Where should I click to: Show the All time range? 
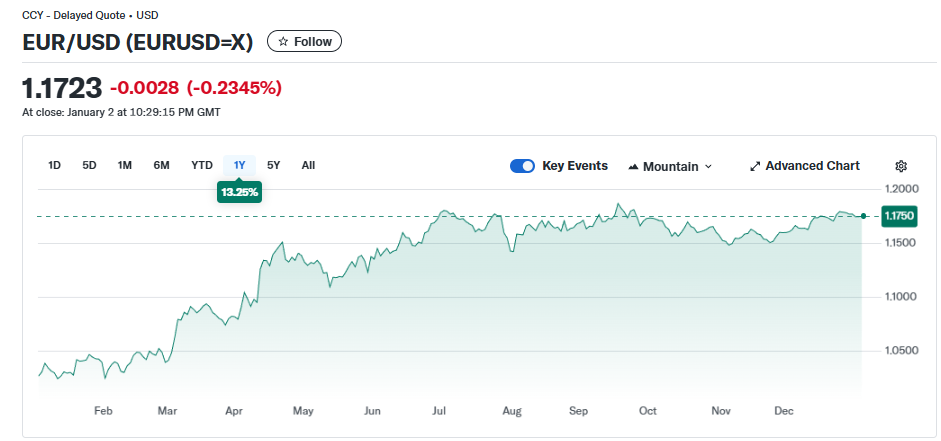coord(308,165)
